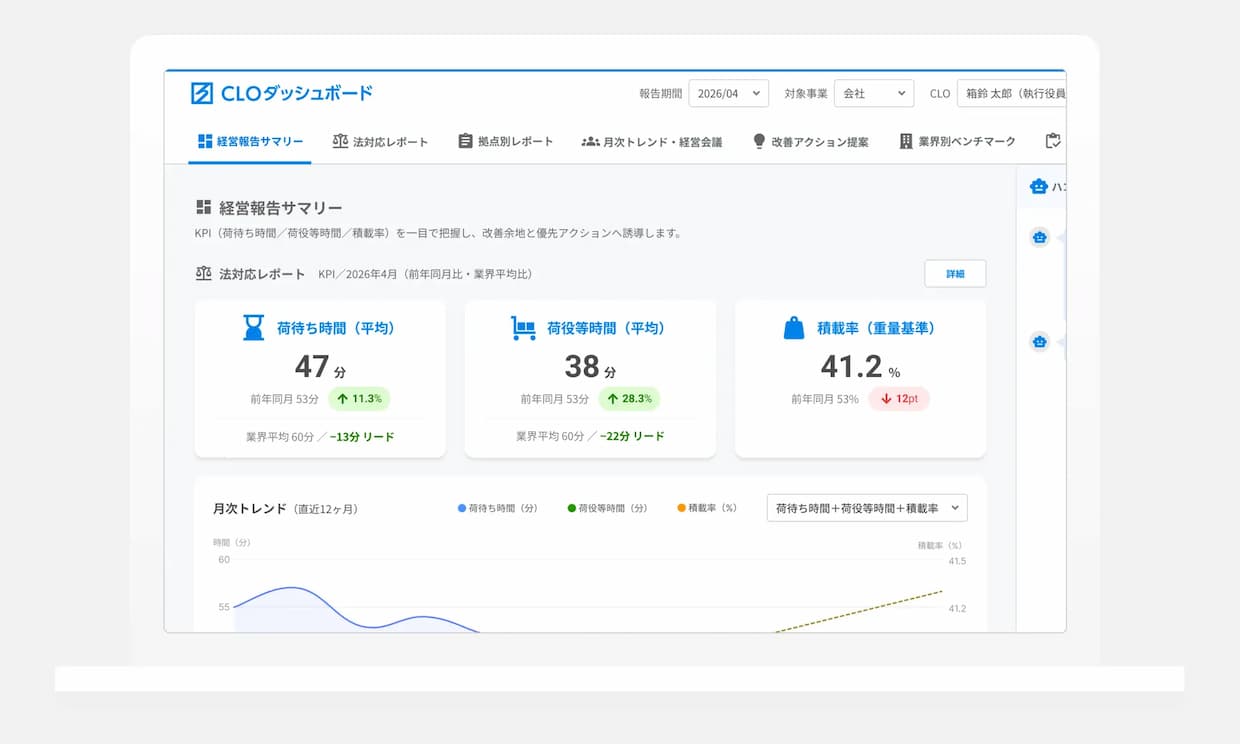Click the clipboard icon on 拠点別レポート tab
1240x744 pixels.
point(465,141)
